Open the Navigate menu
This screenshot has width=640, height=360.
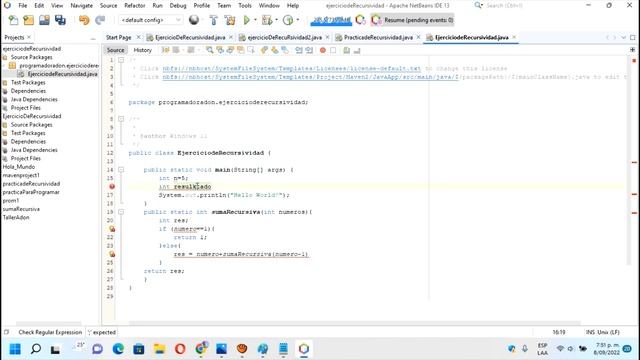(x=82, y=6)
